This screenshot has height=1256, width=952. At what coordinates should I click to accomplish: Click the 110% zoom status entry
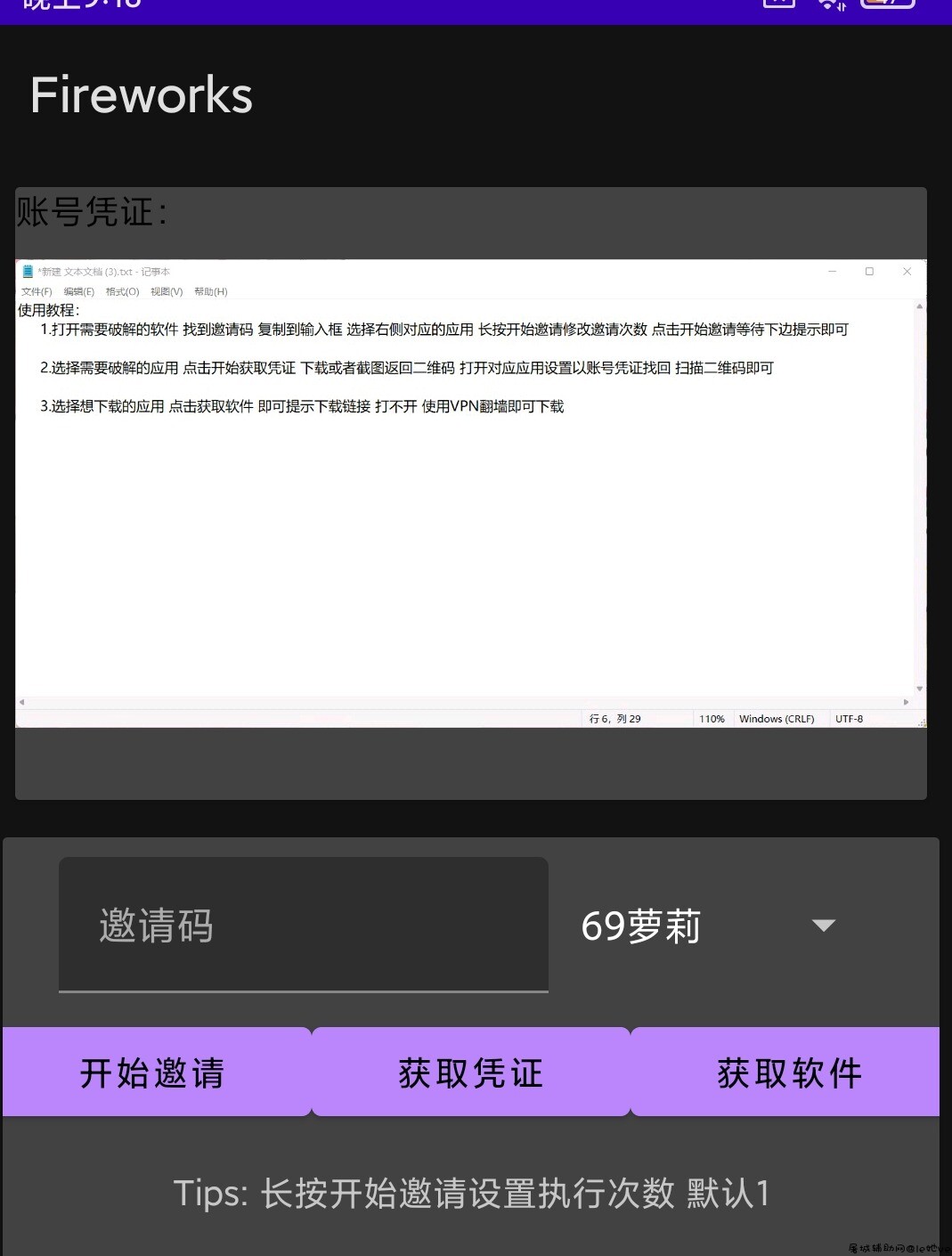tap(712, 719)
